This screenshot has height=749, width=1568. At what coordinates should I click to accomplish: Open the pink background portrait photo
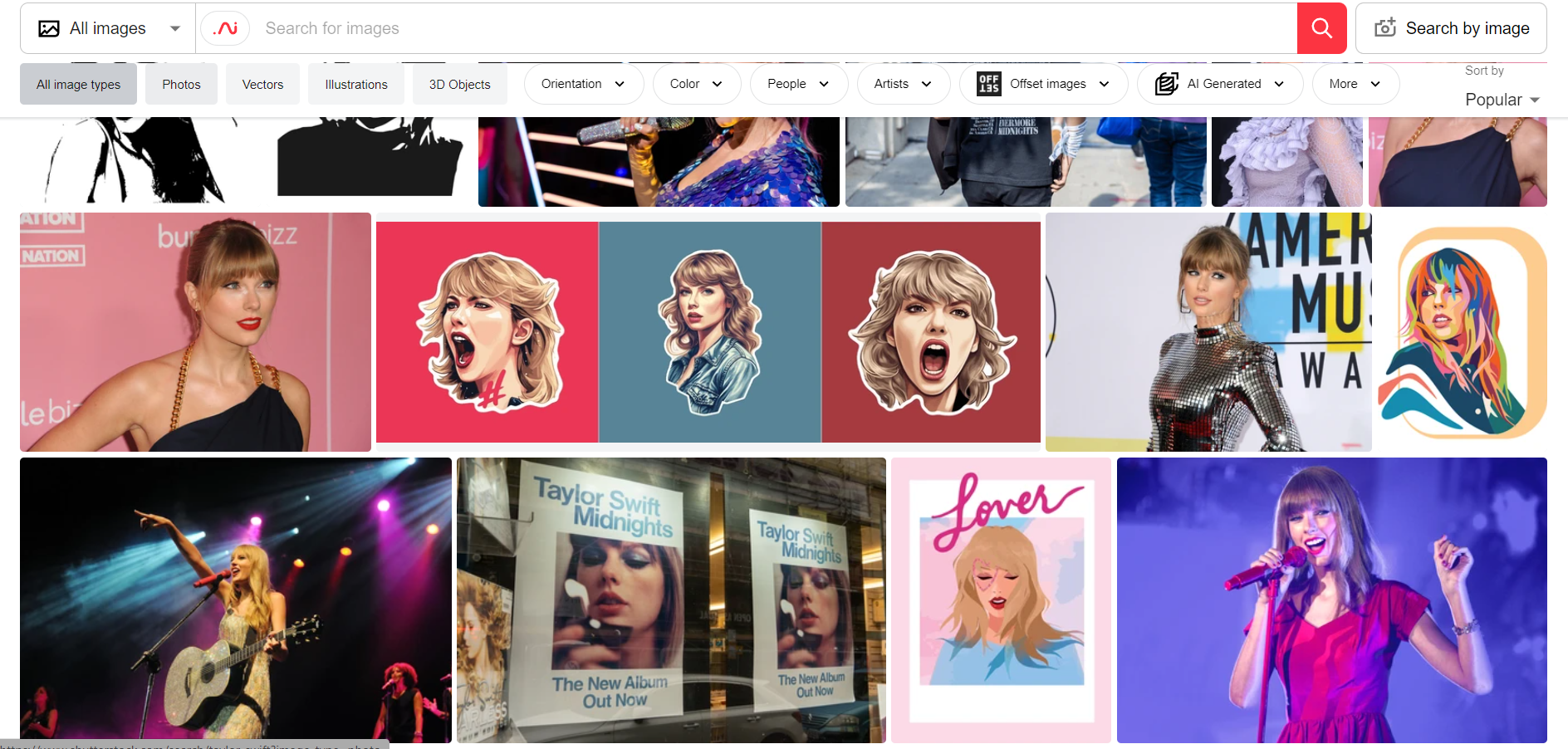coord(195,332)
